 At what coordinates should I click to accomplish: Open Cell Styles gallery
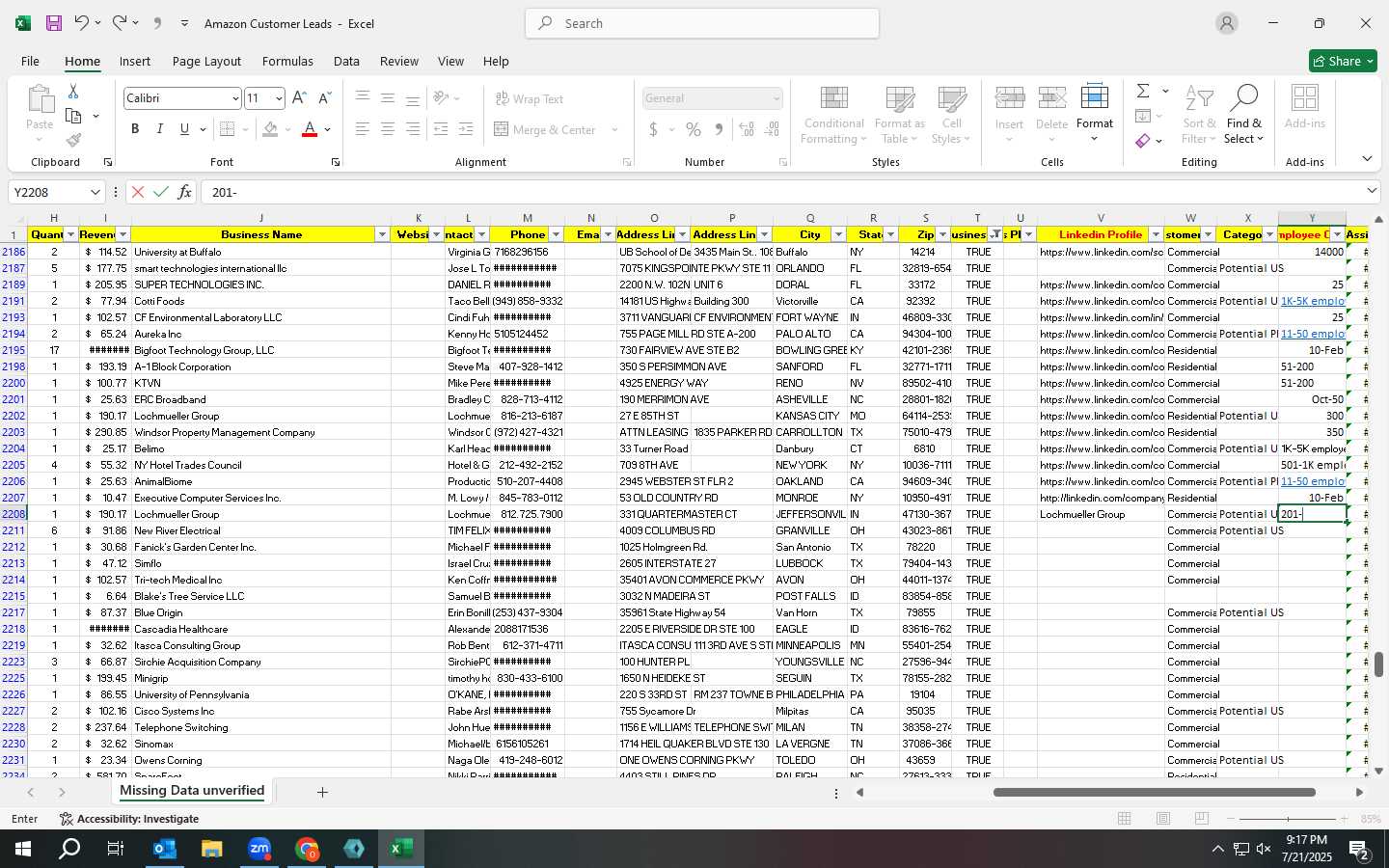(951, 116)
